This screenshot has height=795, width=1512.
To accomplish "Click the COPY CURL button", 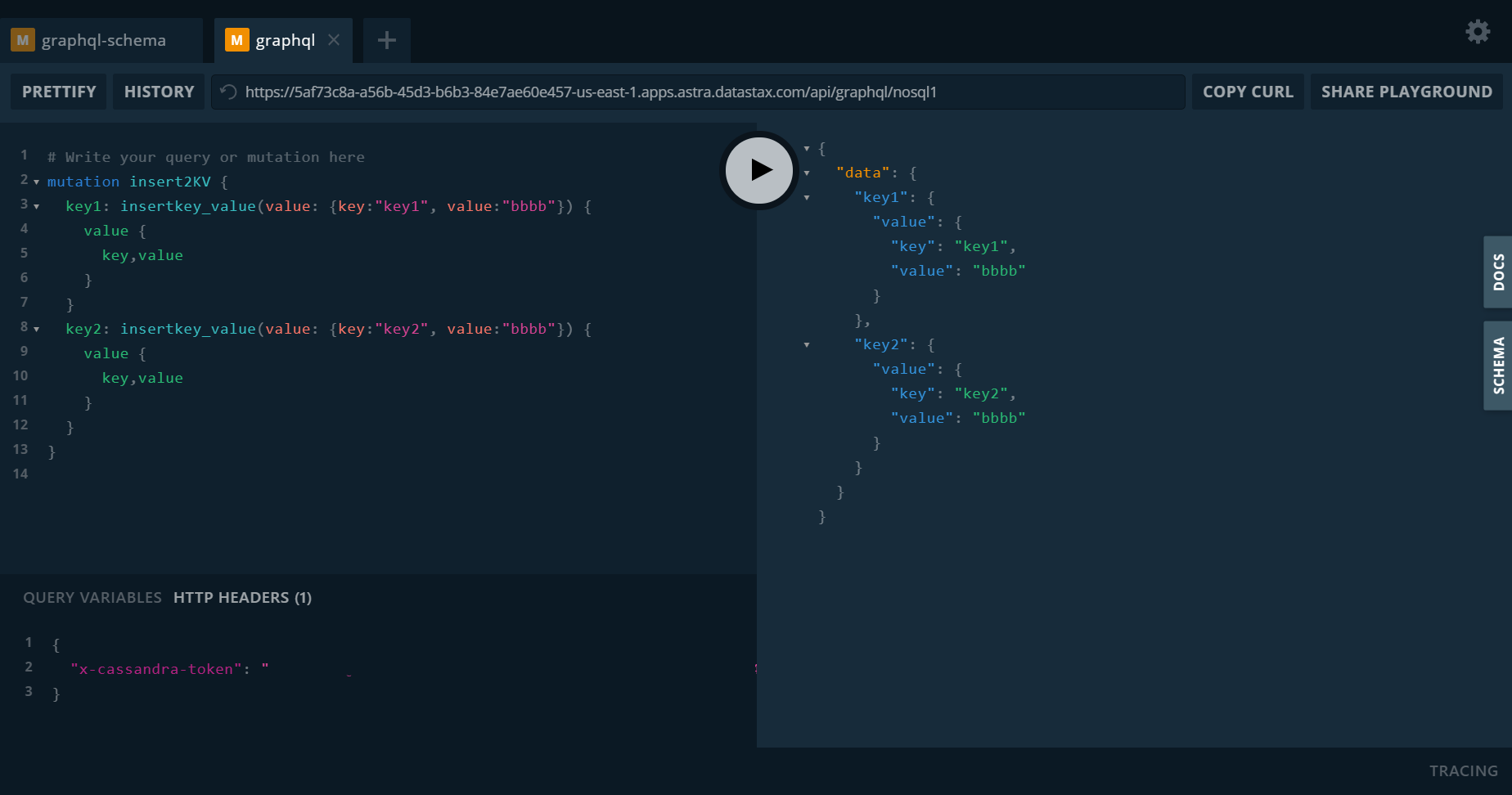I will pos(1248,92).
